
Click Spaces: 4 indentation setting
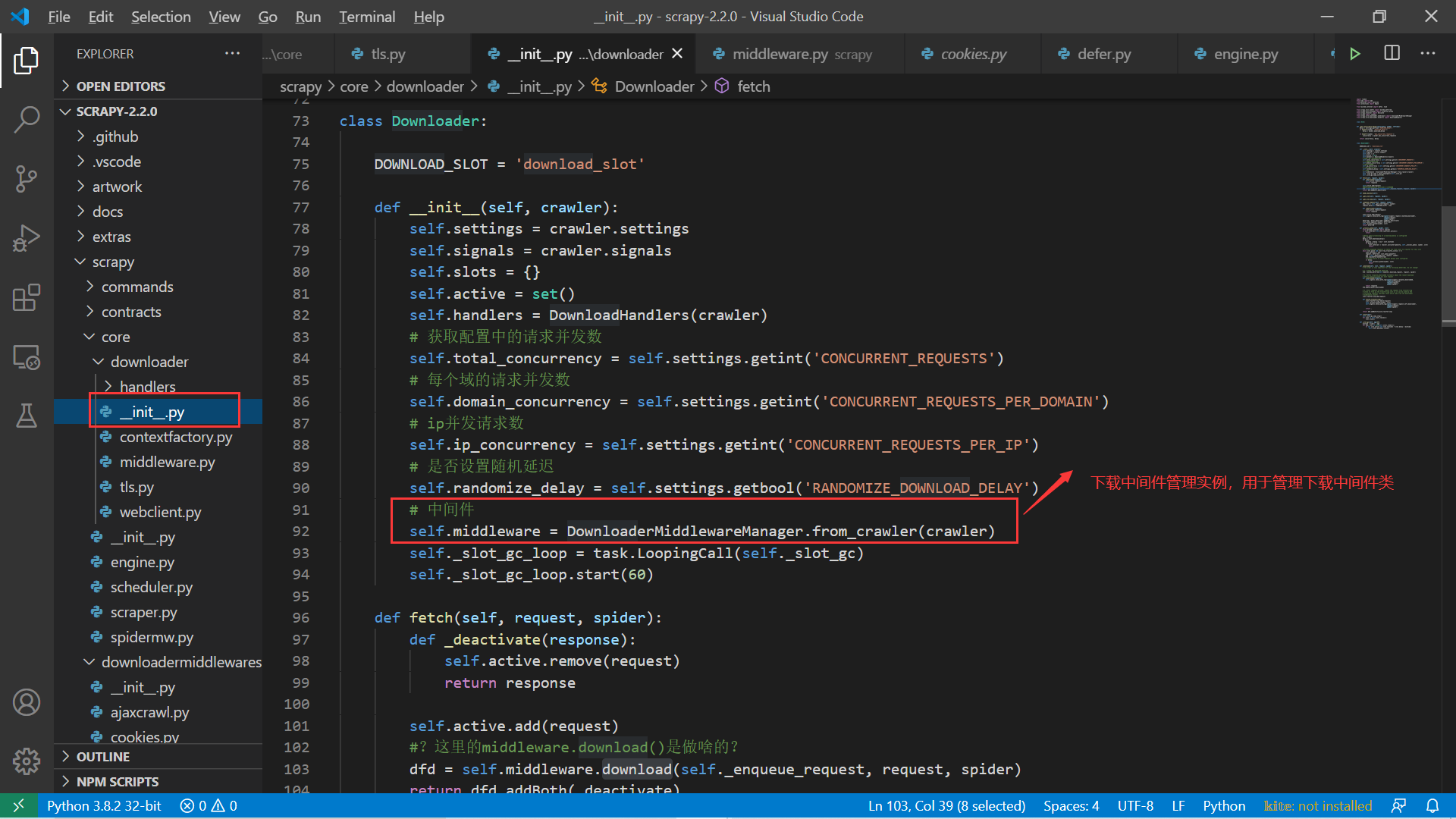[x=1071, y=805]
